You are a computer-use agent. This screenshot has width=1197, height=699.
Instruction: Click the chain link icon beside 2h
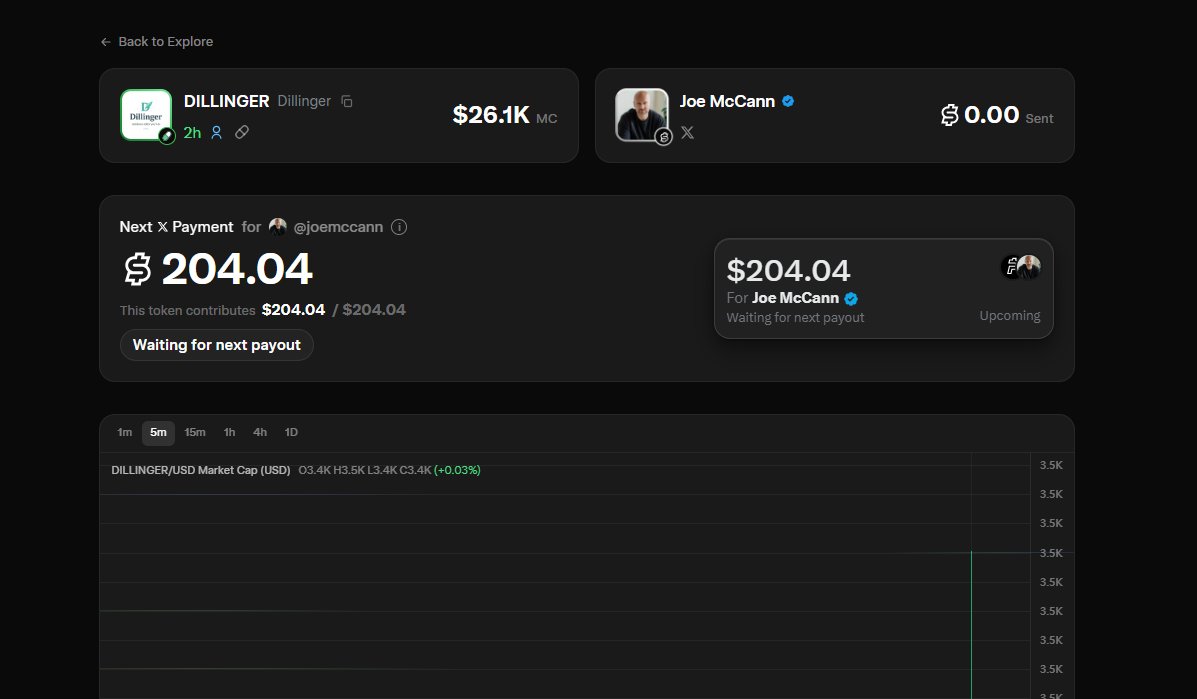pyautogui.click(x=242, y=133)
